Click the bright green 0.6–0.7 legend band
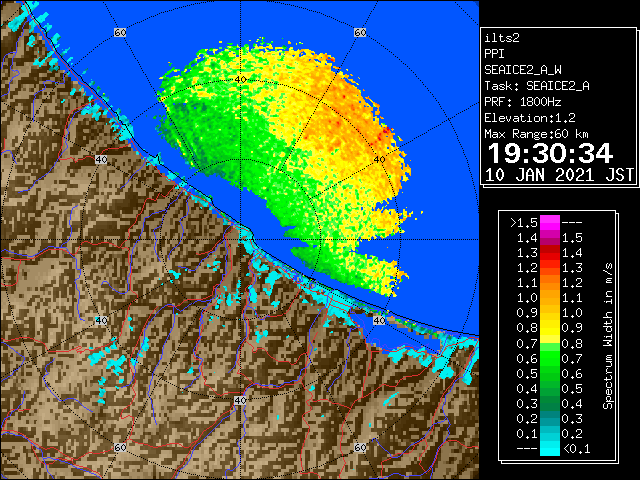Image resolution: width=640 pixels, height=480 pixels. click(550, 358)
